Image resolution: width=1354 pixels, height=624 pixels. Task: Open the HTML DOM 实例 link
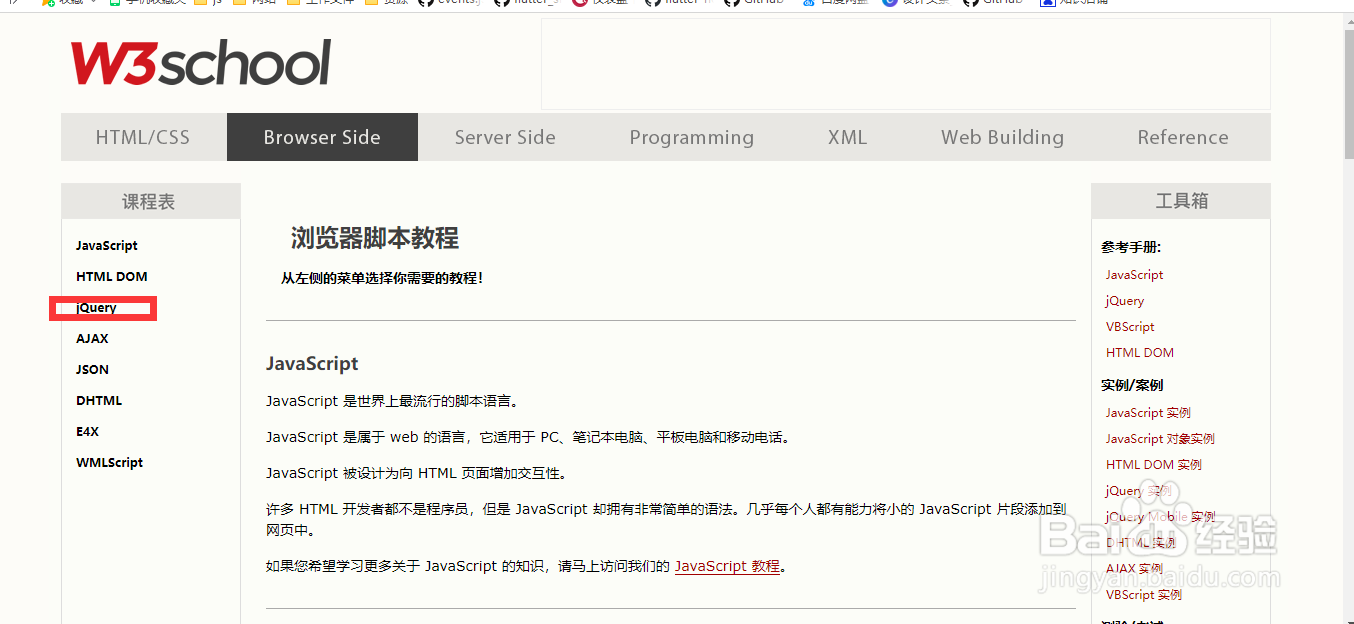click(1154, 465)
